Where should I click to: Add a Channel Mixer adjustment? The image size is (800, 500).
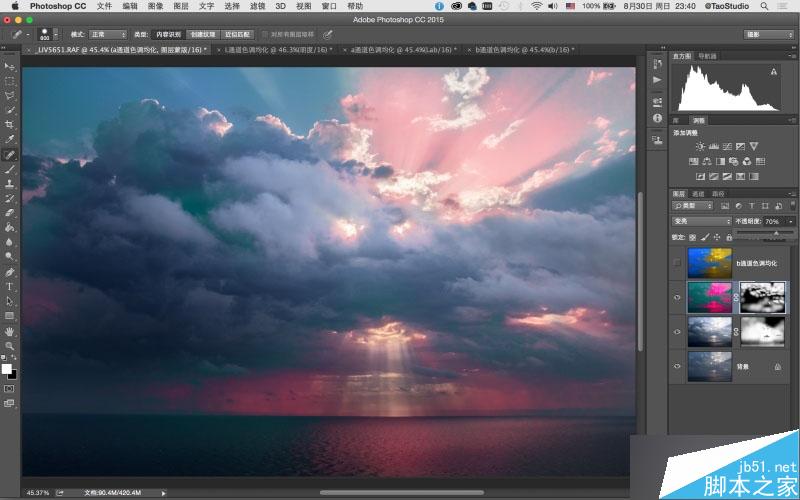point(747,161)
